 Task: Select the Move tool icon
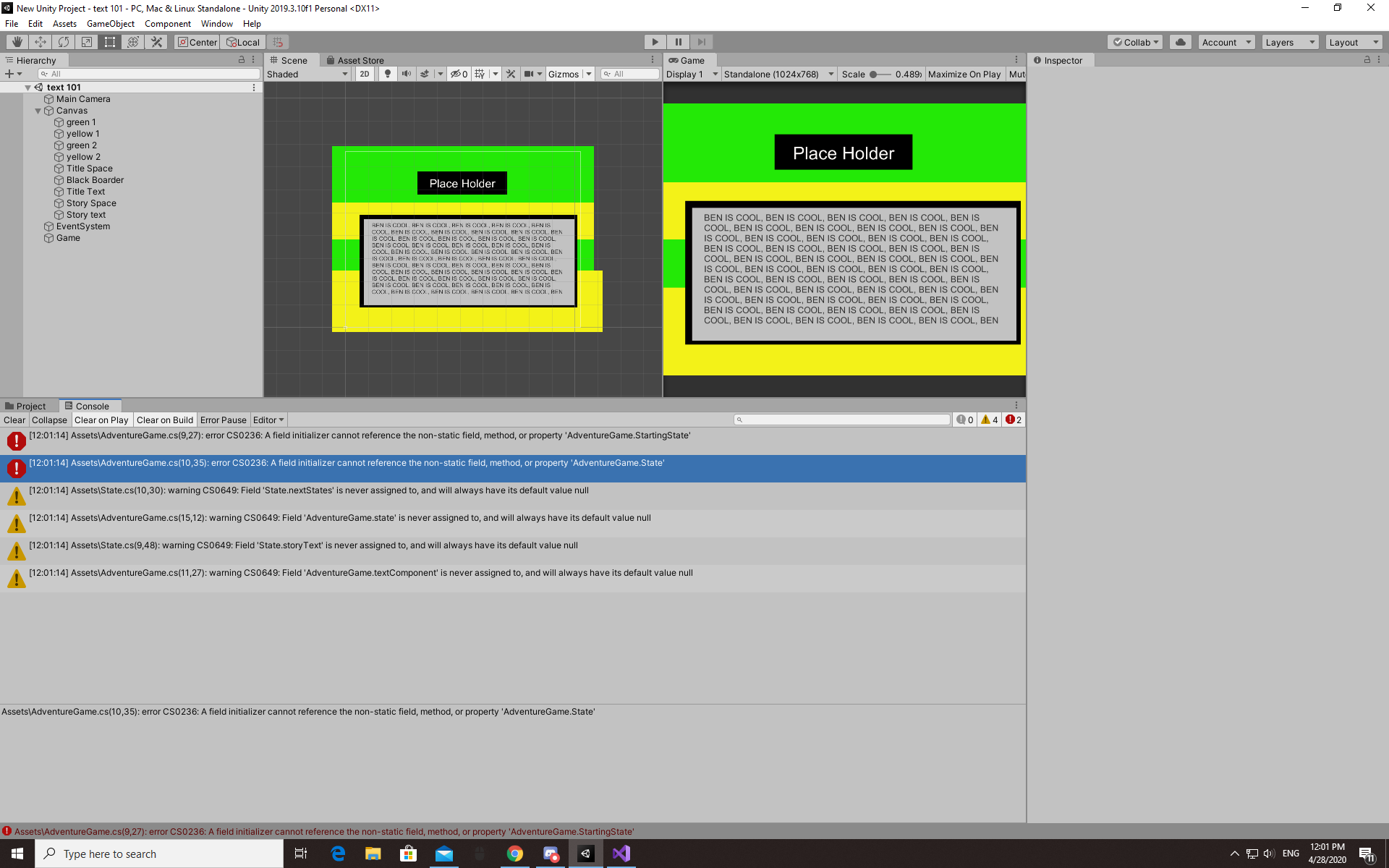(x=41, y=42)
